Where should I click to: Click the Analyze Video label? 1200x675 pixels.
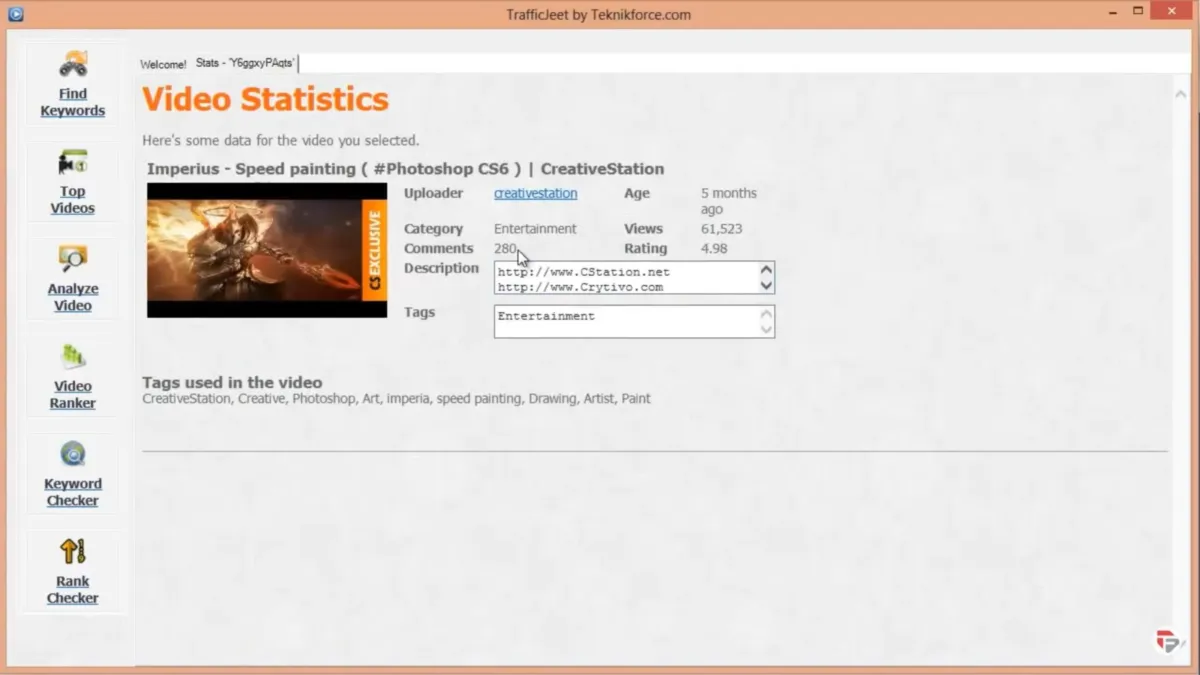click(73, 297)
